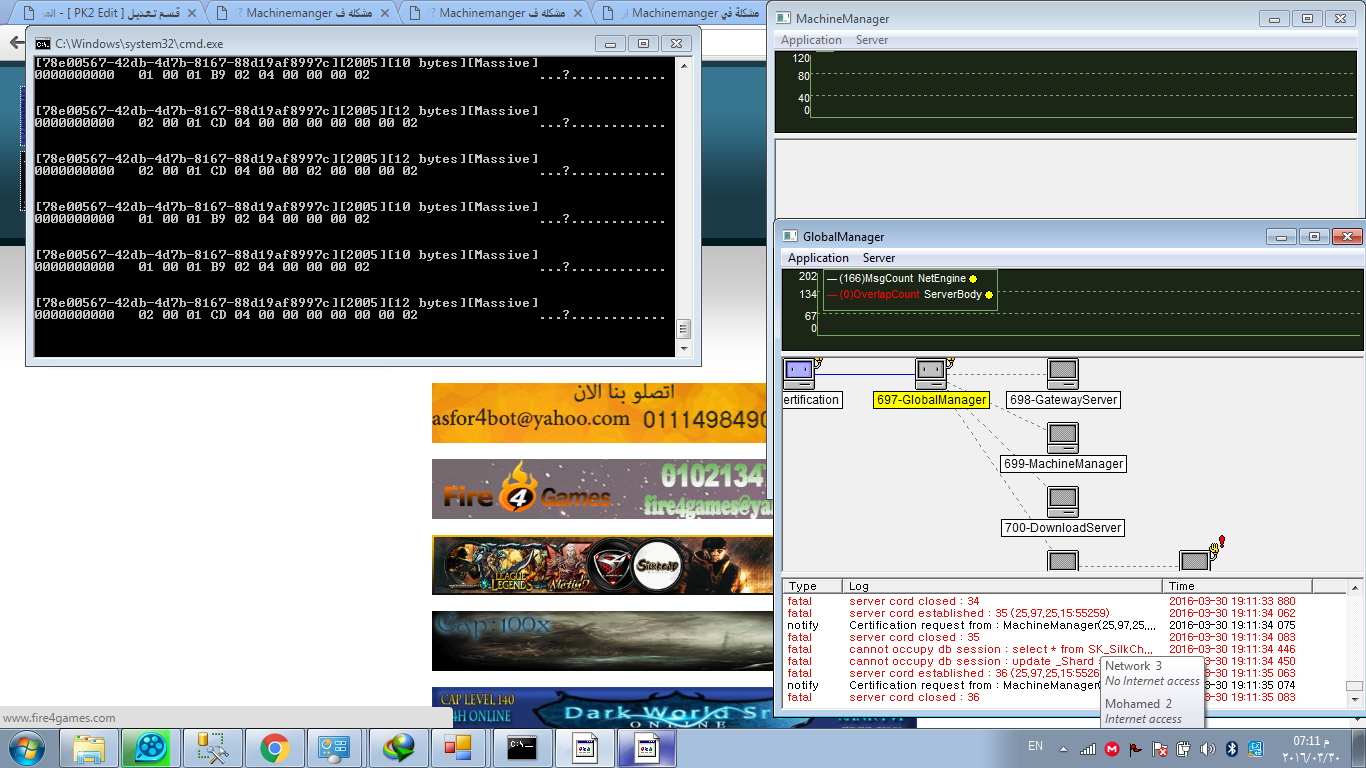Click cmd window scrollbar down arrow
Image resolution: width=1366 pixels, height=768 pixels.
[684, 349]
